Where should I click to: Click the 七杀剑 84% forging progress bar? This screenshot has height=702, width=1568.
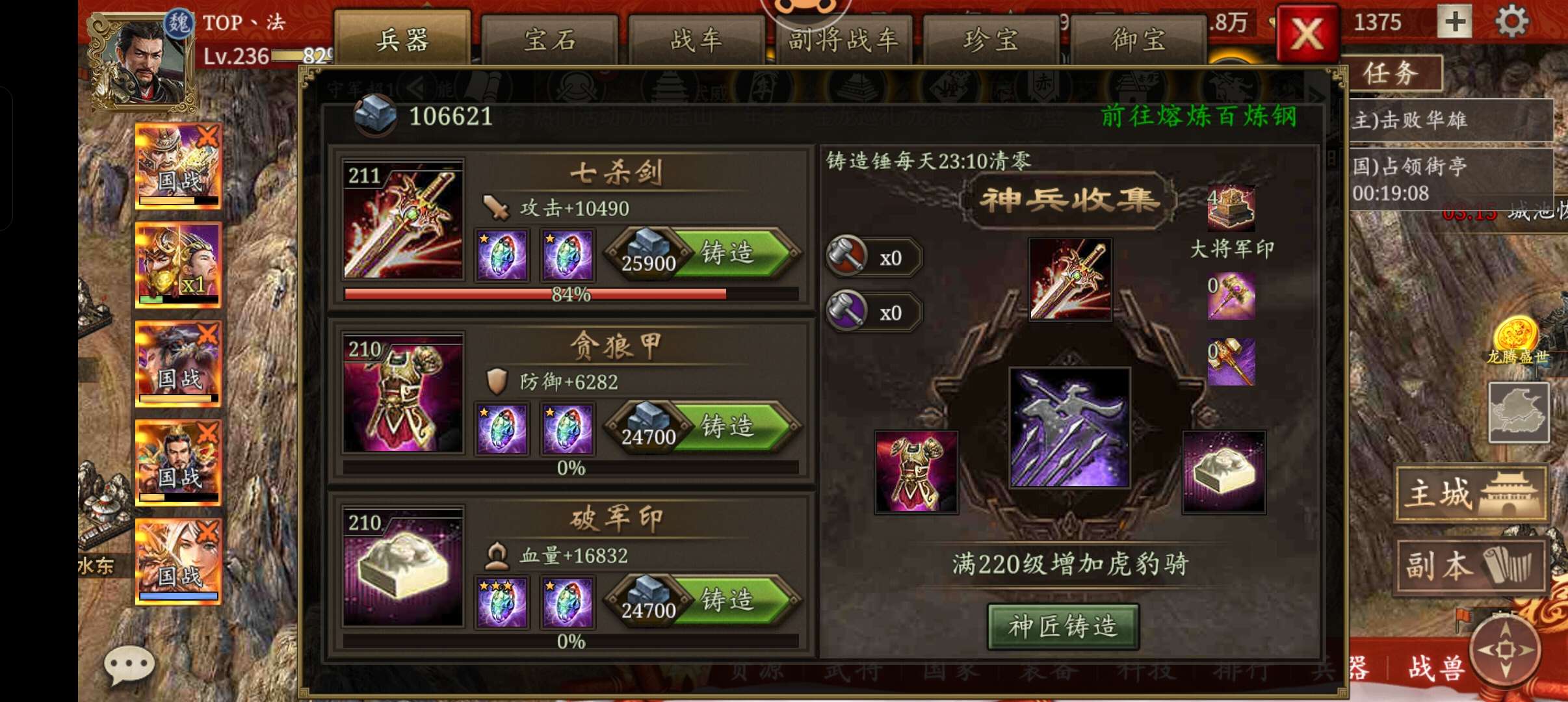[571, 294]
